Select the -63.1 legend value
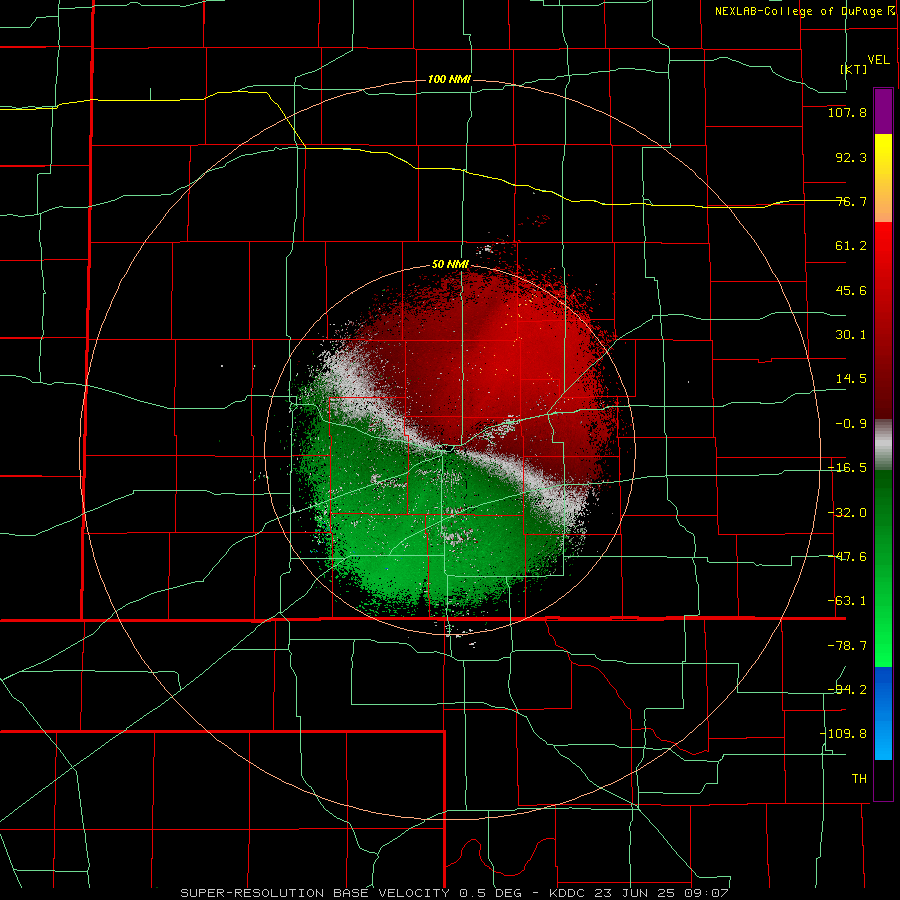Viewport: 900px width, 900px height. [x=847, y=601]
